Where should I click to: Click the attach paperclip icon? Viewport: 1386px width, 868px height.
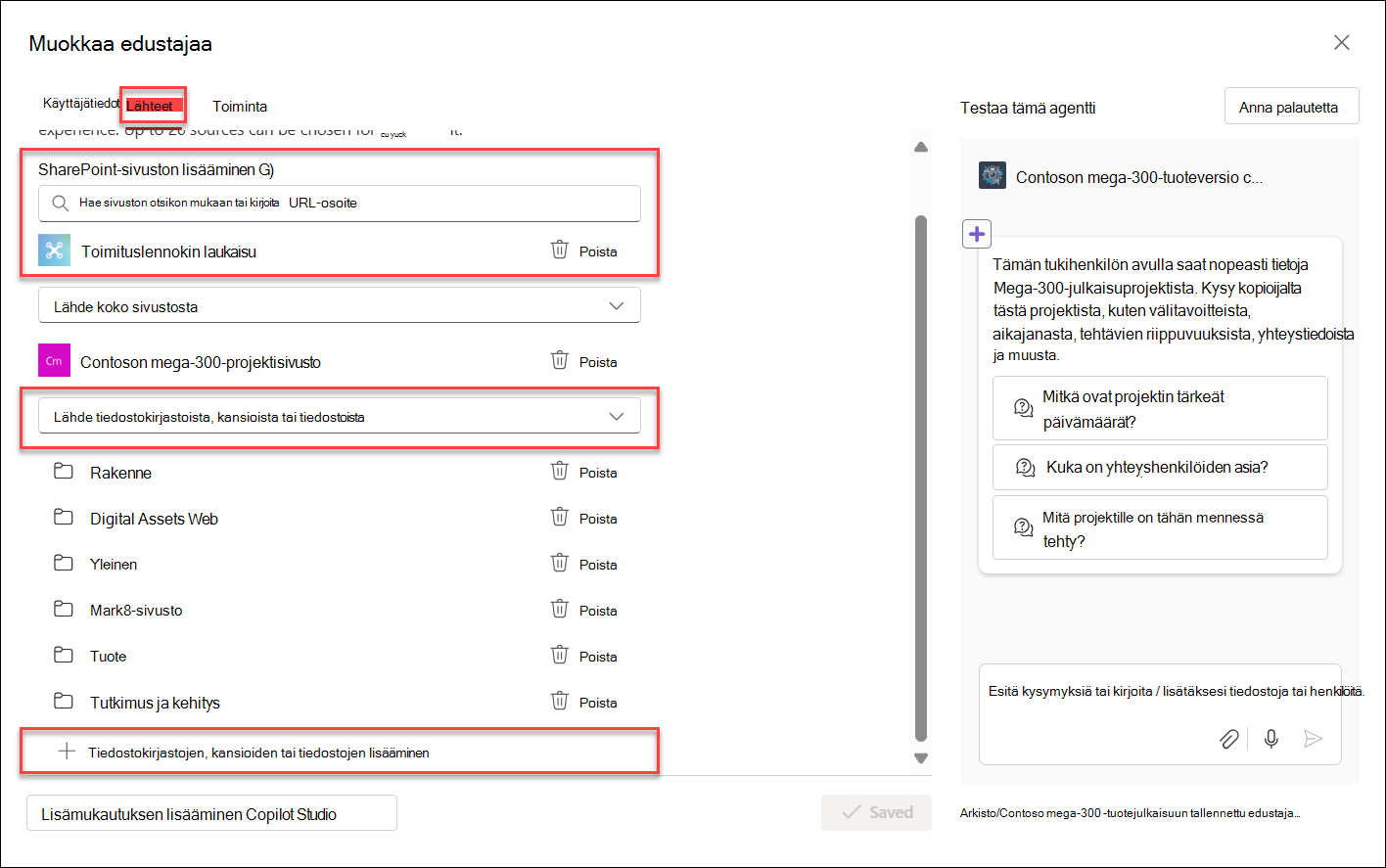coord(1228,739)
